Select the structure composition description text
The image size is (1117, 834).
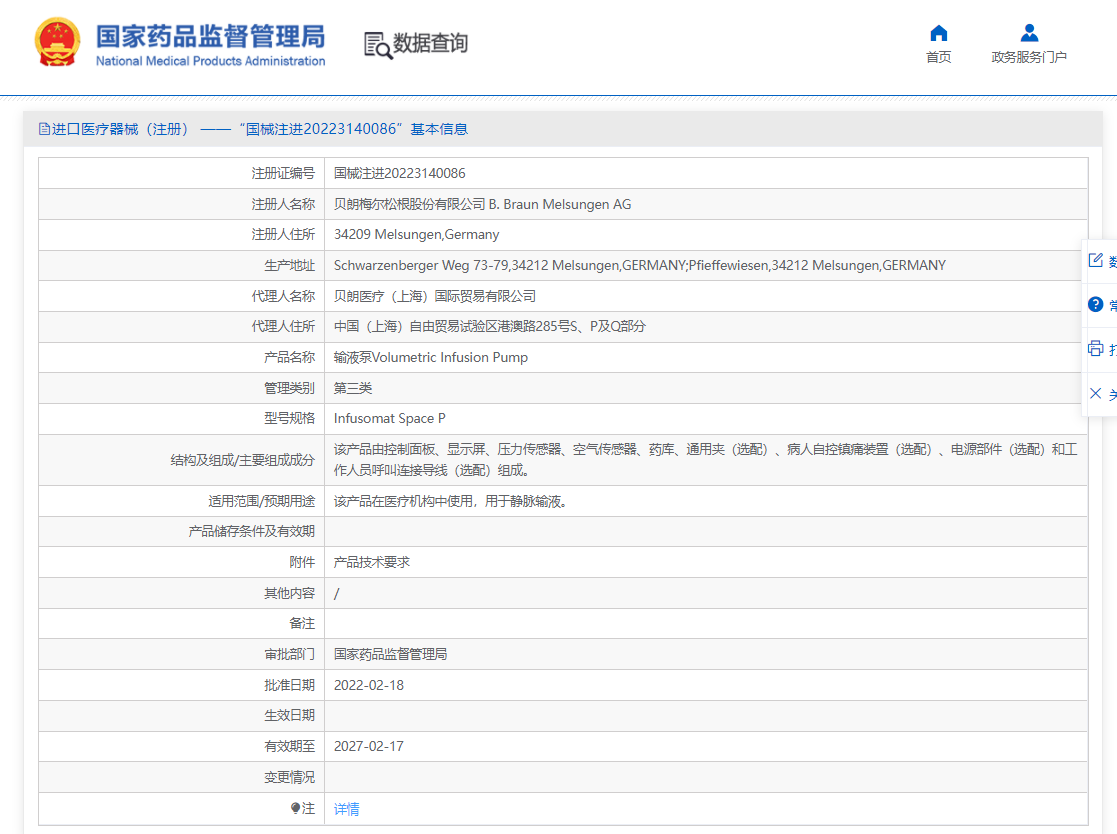[705, 460]
